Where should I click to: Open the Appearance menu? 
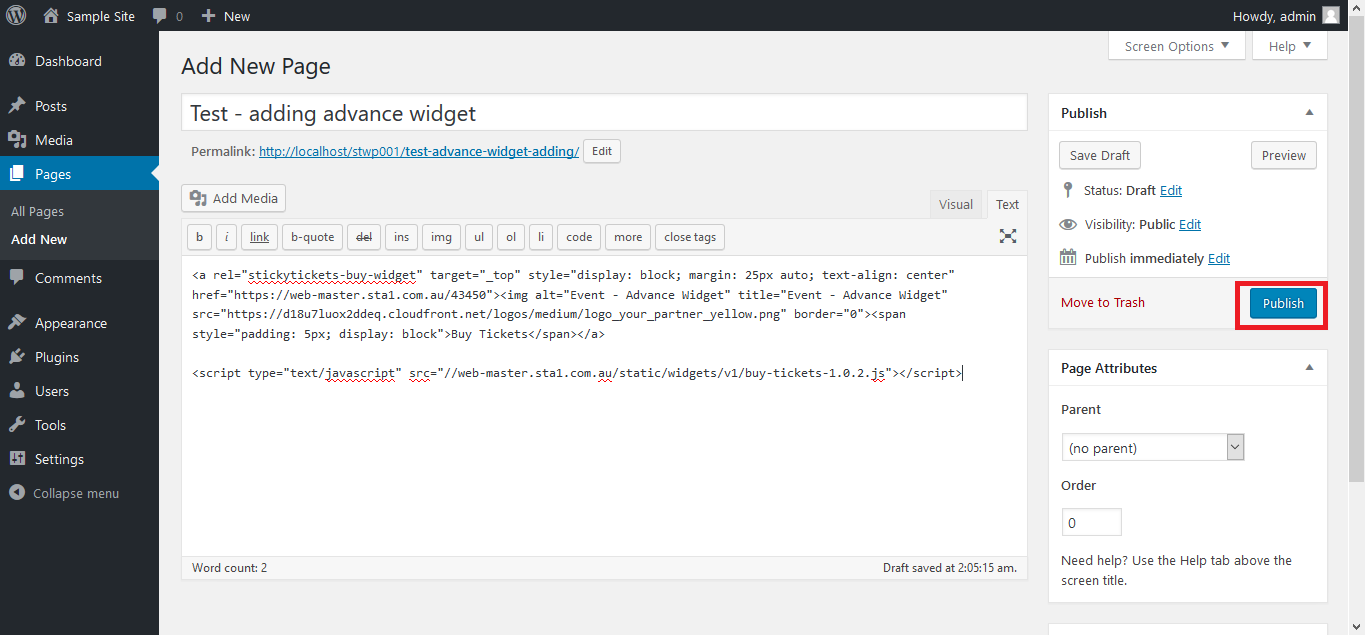pyautogui.click(x=70, y=323)
